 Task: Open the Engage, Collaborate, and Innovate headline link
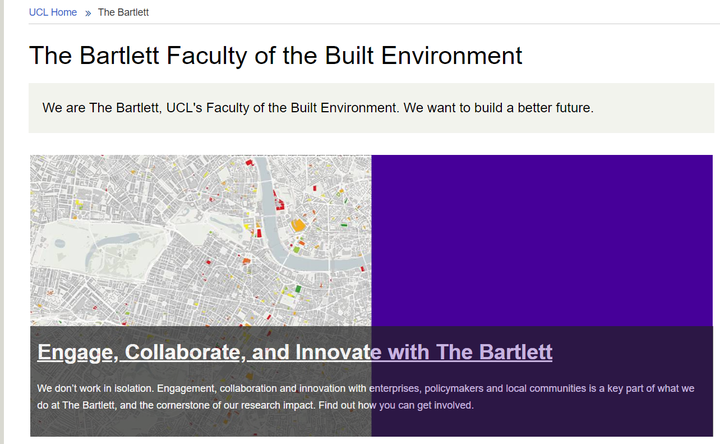click(294, 352)
